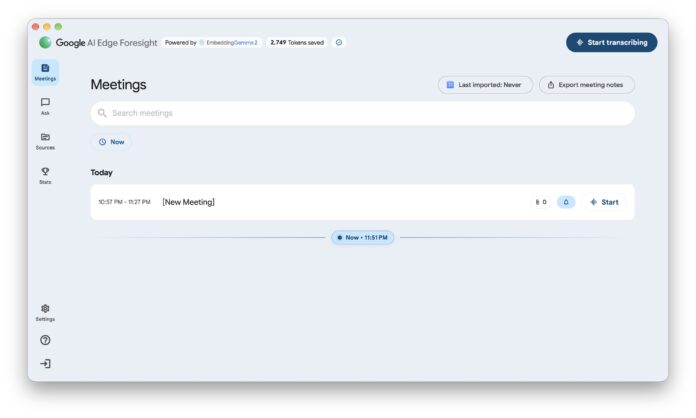Click the attendee count badge showing 0

click(x=541, y=202)
